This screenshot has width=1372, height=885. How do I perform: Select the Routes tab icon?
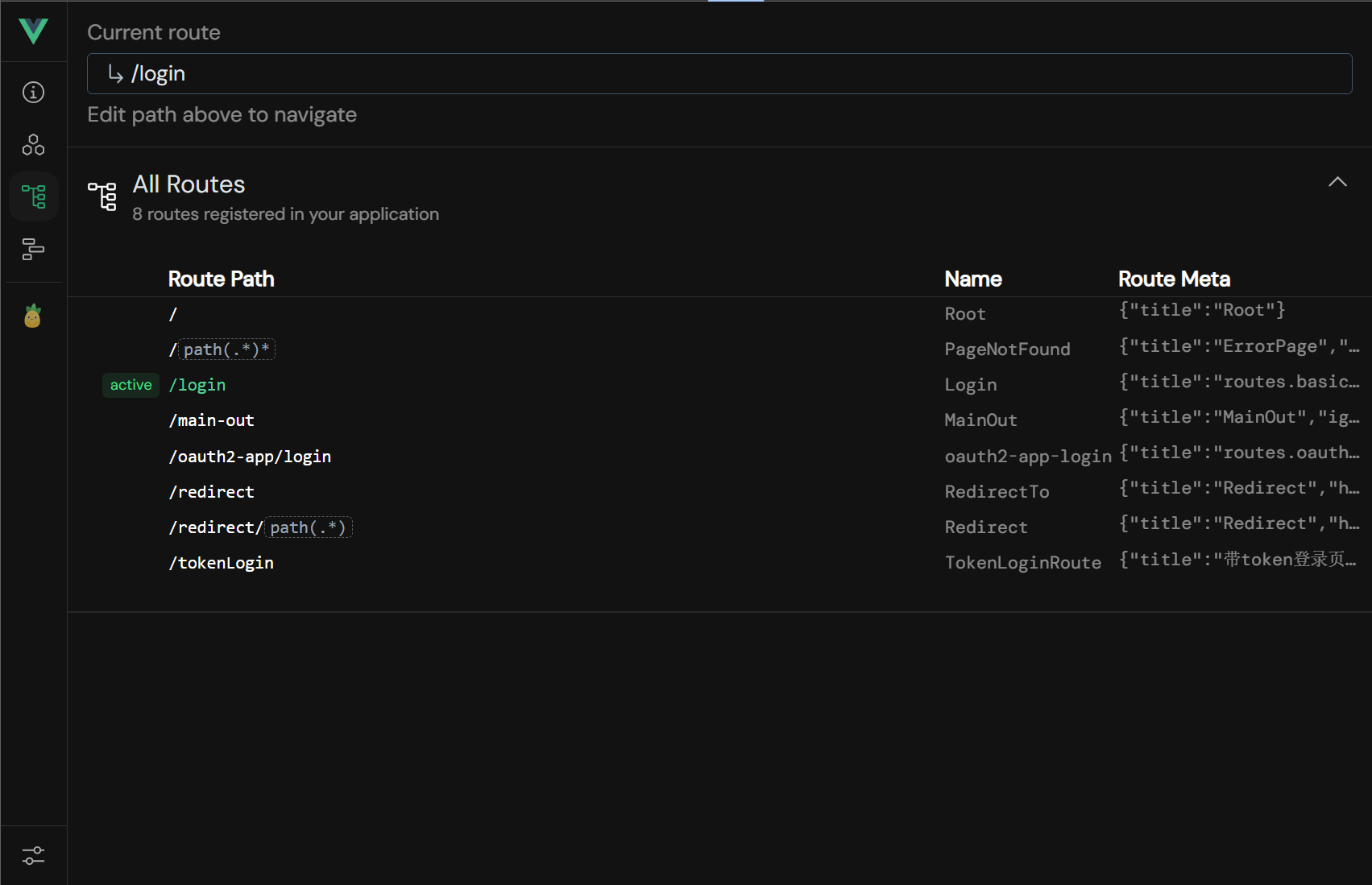[33, 196]
